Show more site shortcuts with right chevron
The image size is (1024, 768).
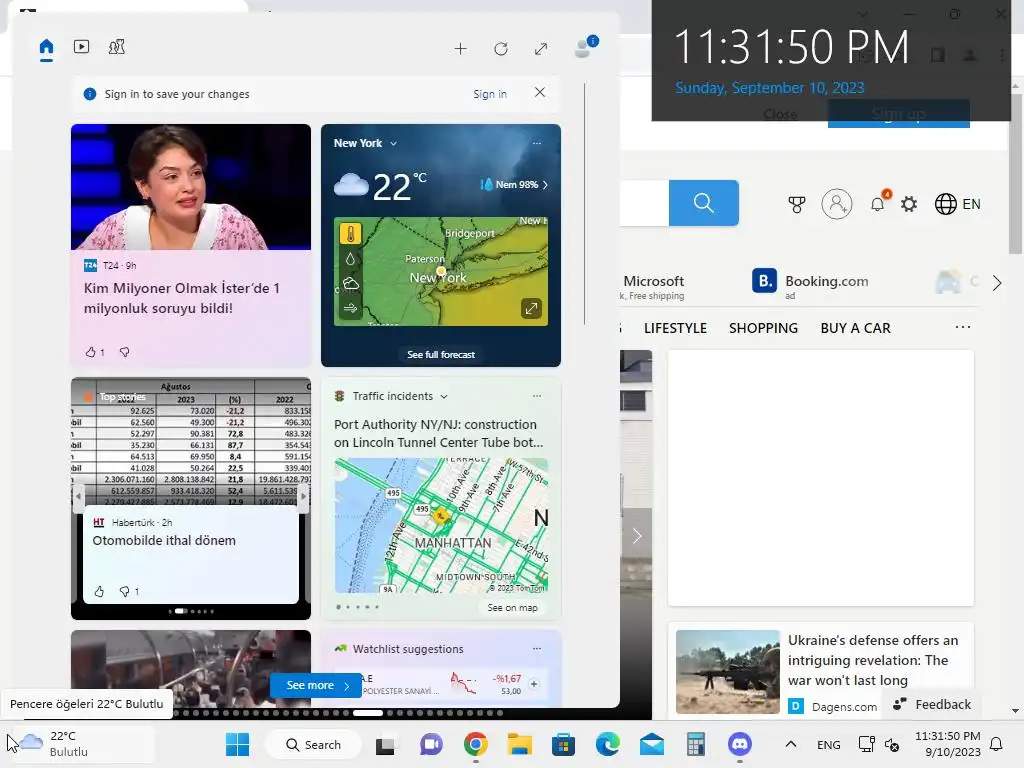[997, 283]
